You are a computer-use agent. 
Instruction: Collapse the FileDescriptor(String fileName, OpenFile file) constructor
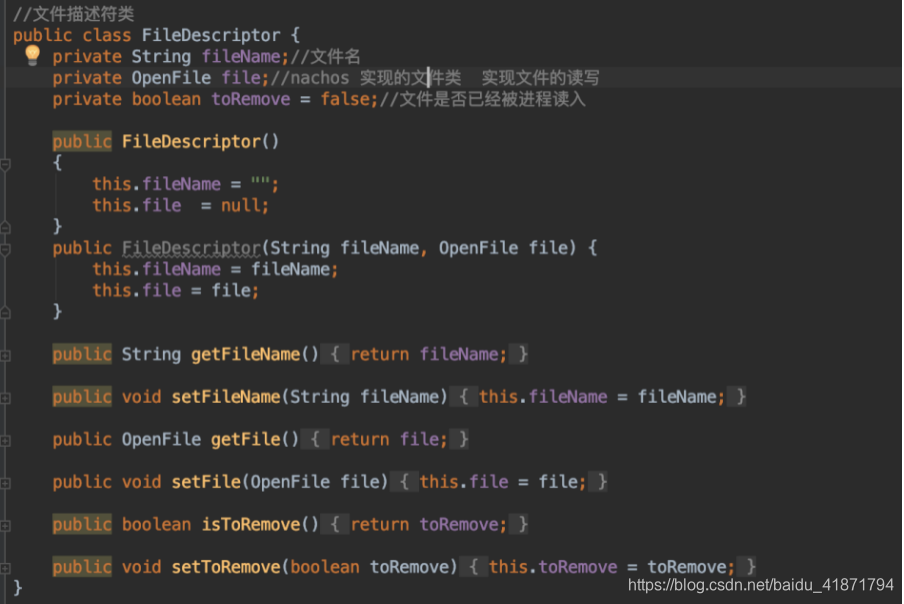[x=5, y=250]
